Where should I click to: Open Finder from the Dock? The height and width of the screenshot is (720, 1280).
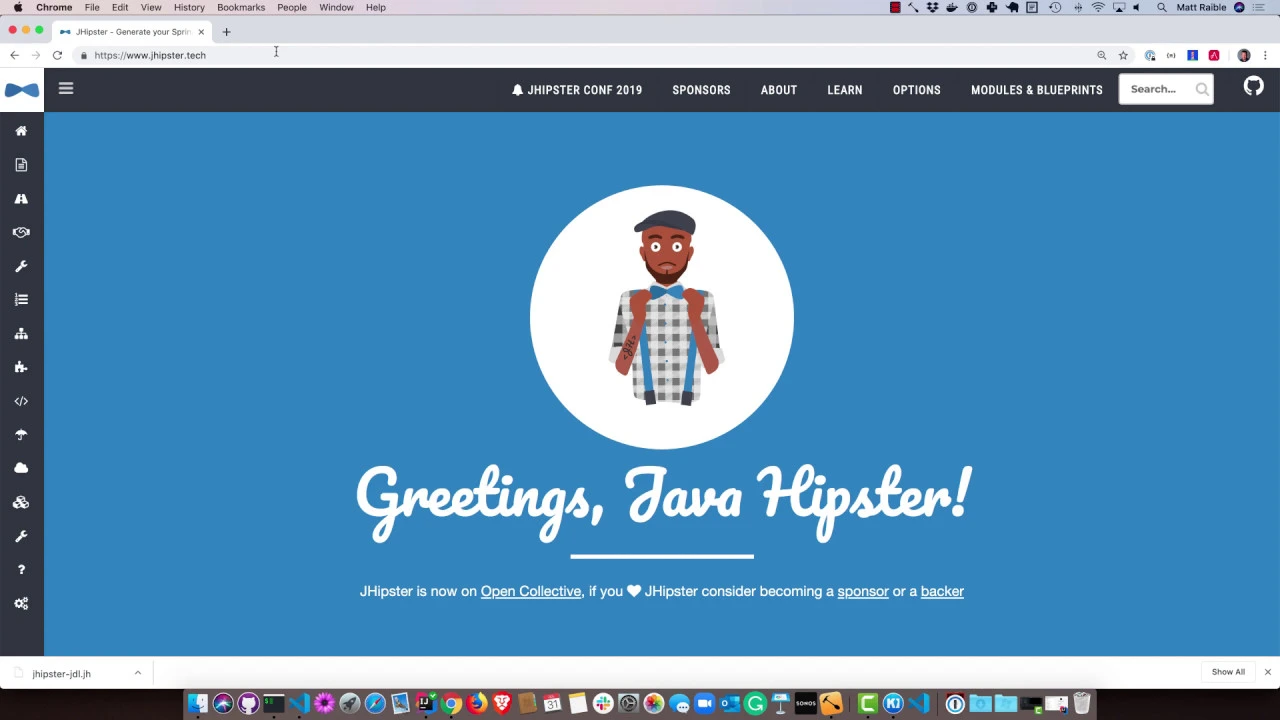196,703
